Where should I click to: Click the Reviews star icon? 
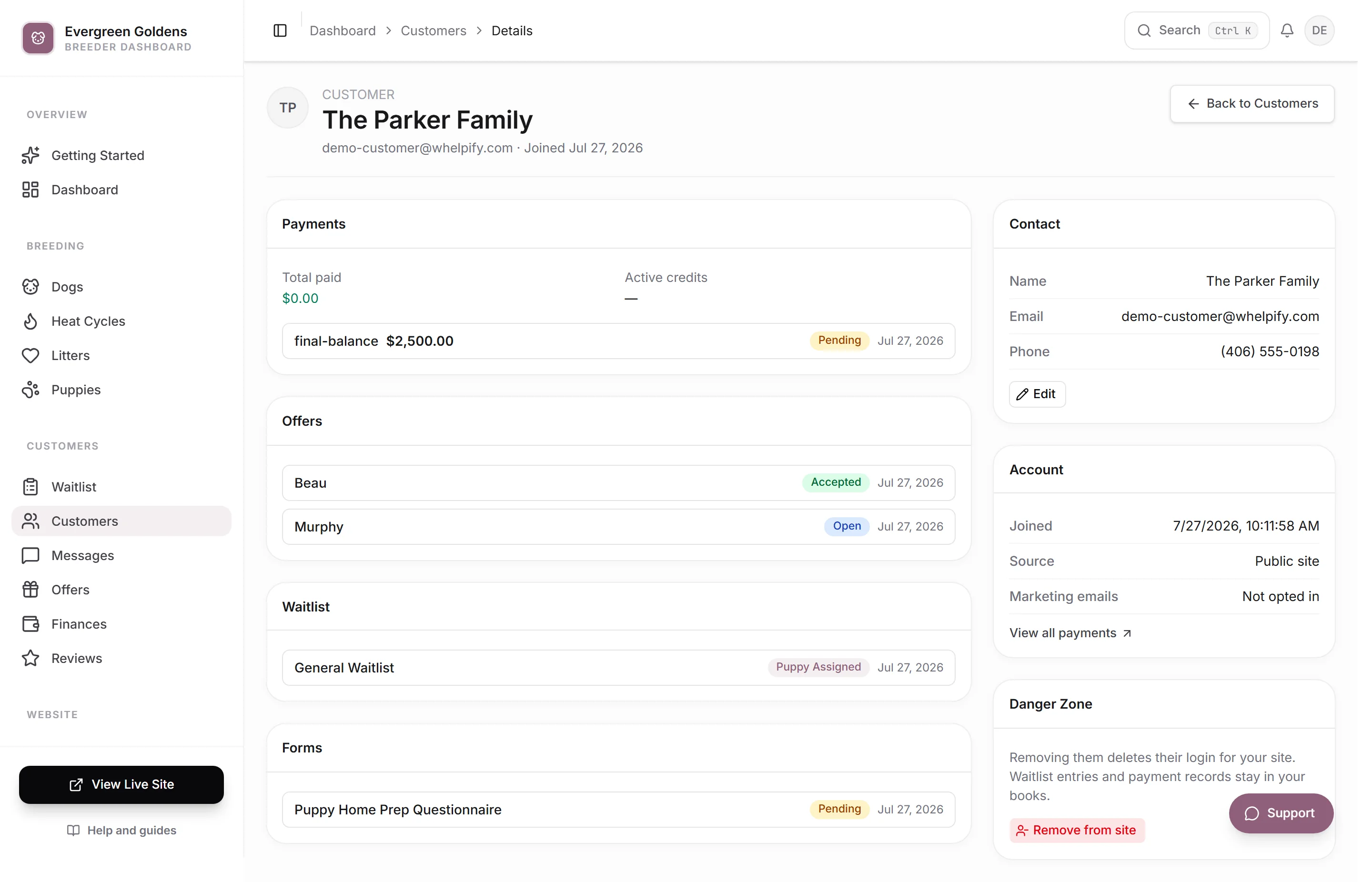point(30,659)
